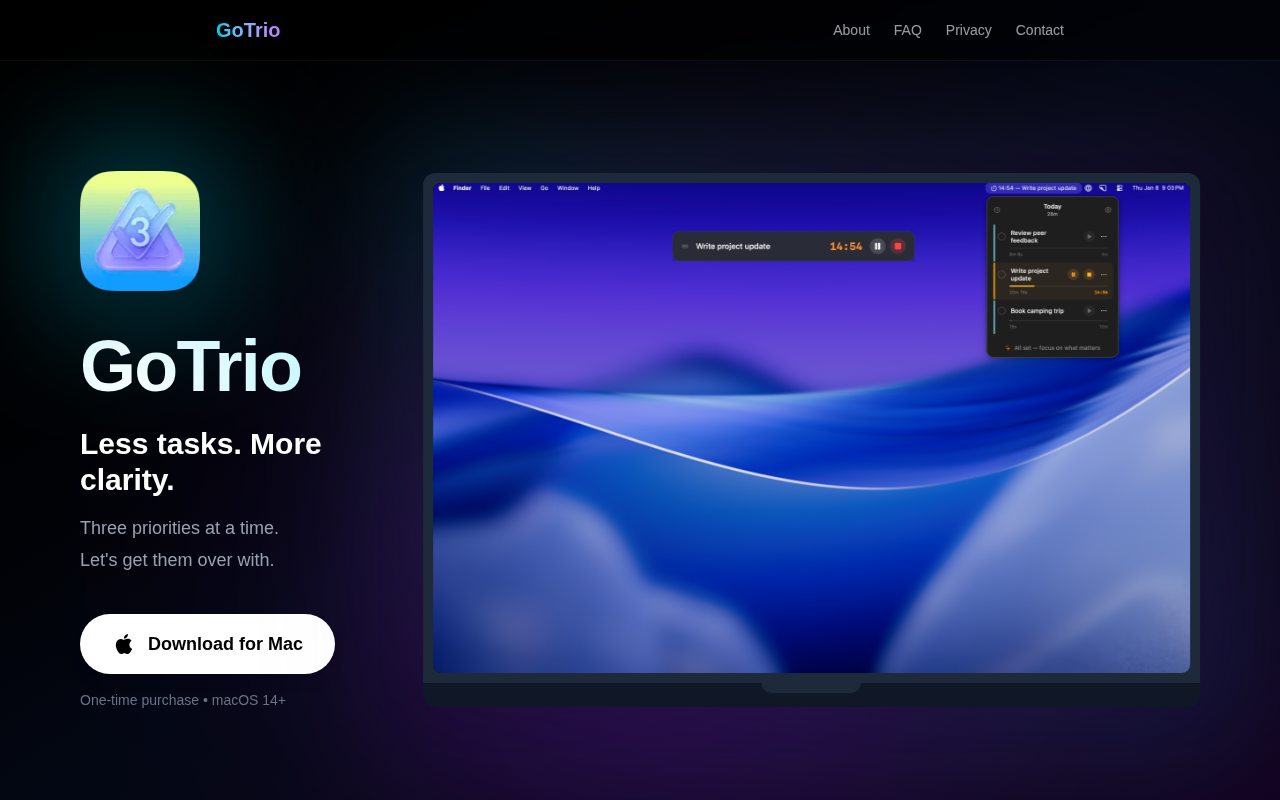Click the Today title in the task panel

tap(1053, 206)
